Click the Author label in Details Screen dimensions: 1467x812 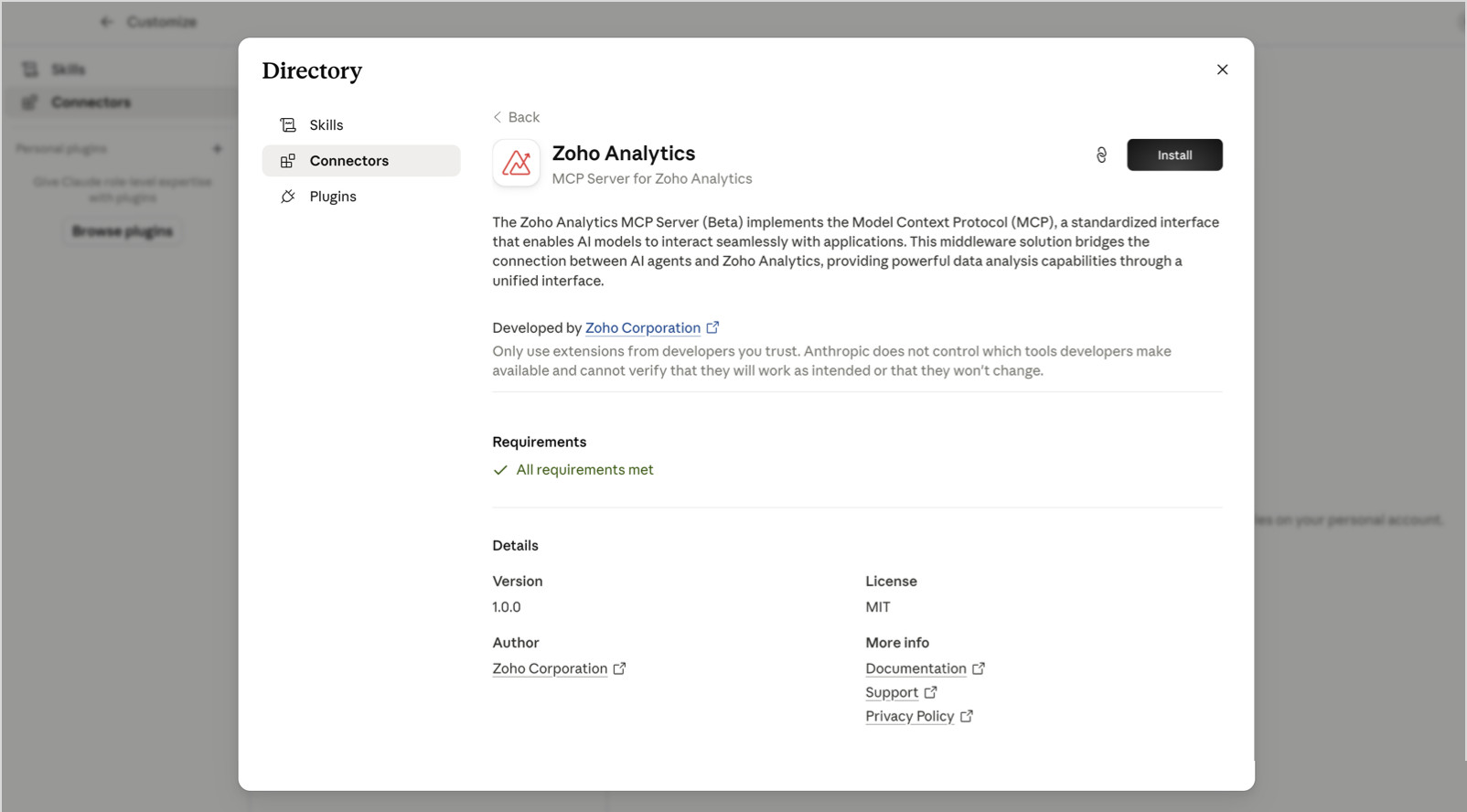click(516, 643)
